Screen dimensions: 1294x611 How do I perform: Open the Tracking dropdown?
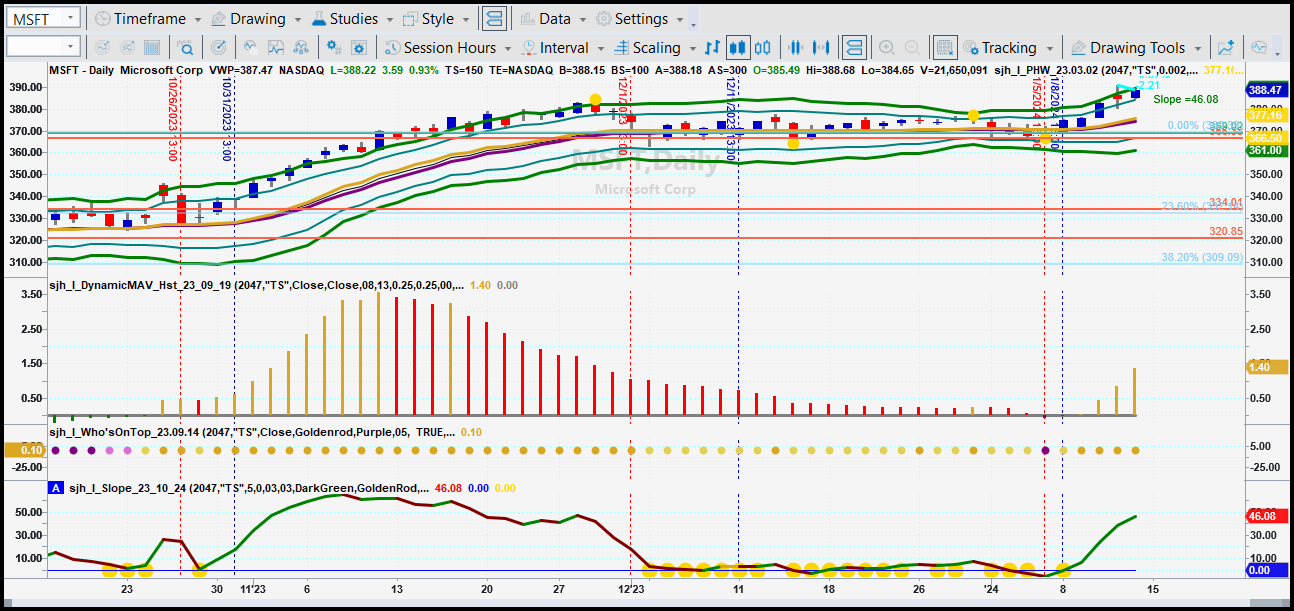pyautogui.click(x=1007, y=47)
